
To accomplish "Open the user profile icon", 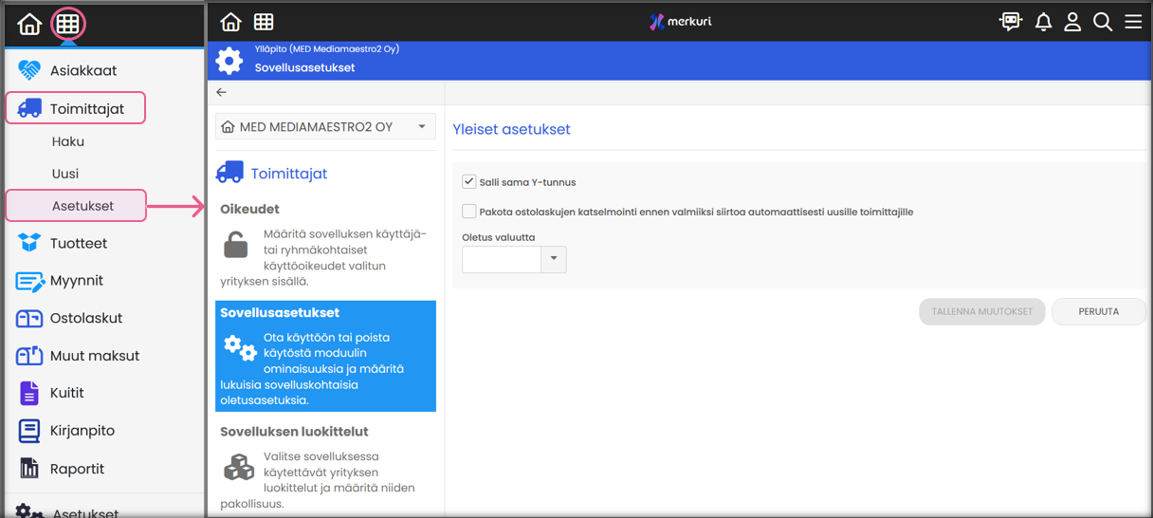I will 1072,21.
